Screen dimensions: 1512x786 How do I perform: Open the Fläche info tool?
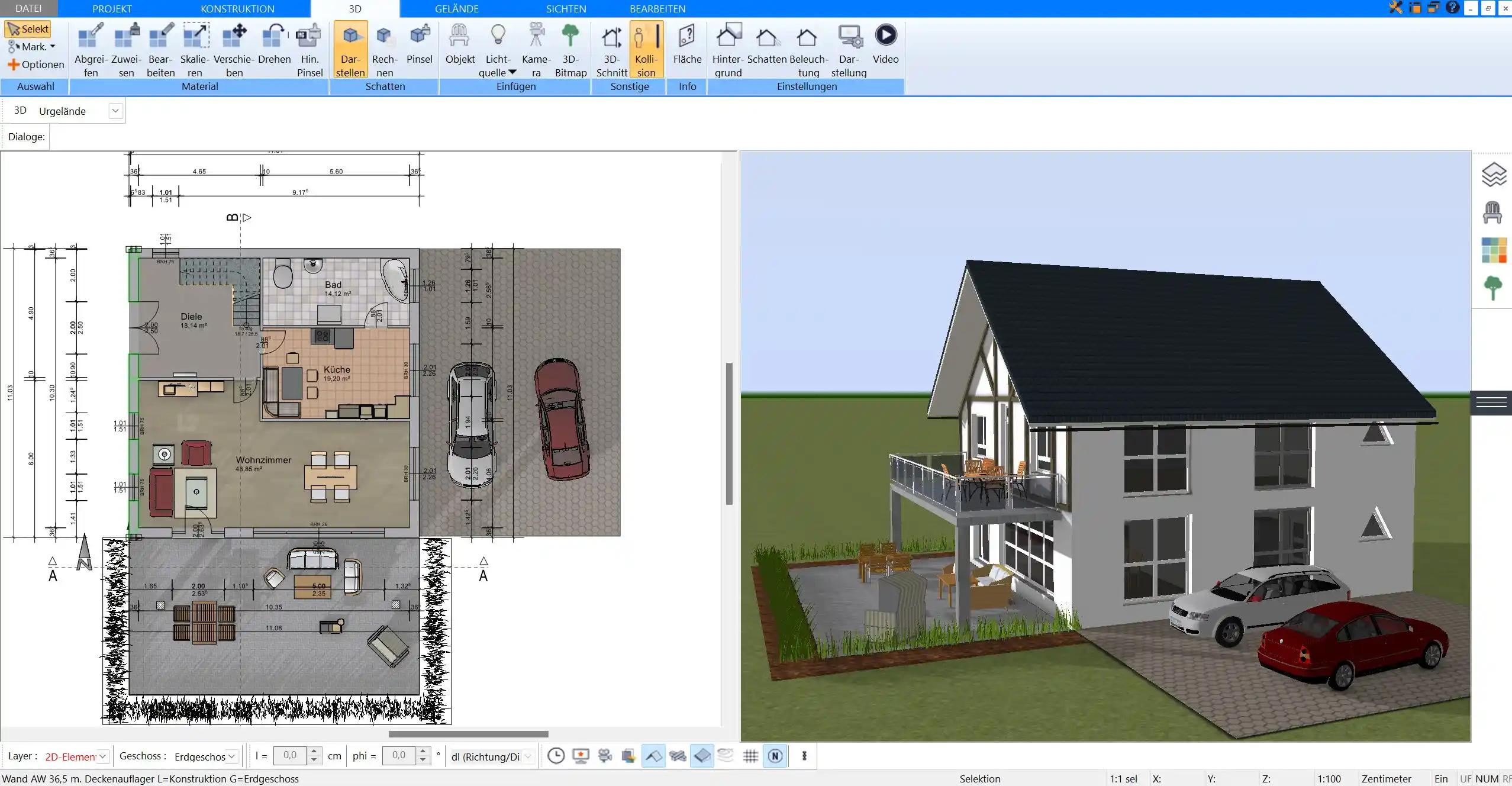687,44
